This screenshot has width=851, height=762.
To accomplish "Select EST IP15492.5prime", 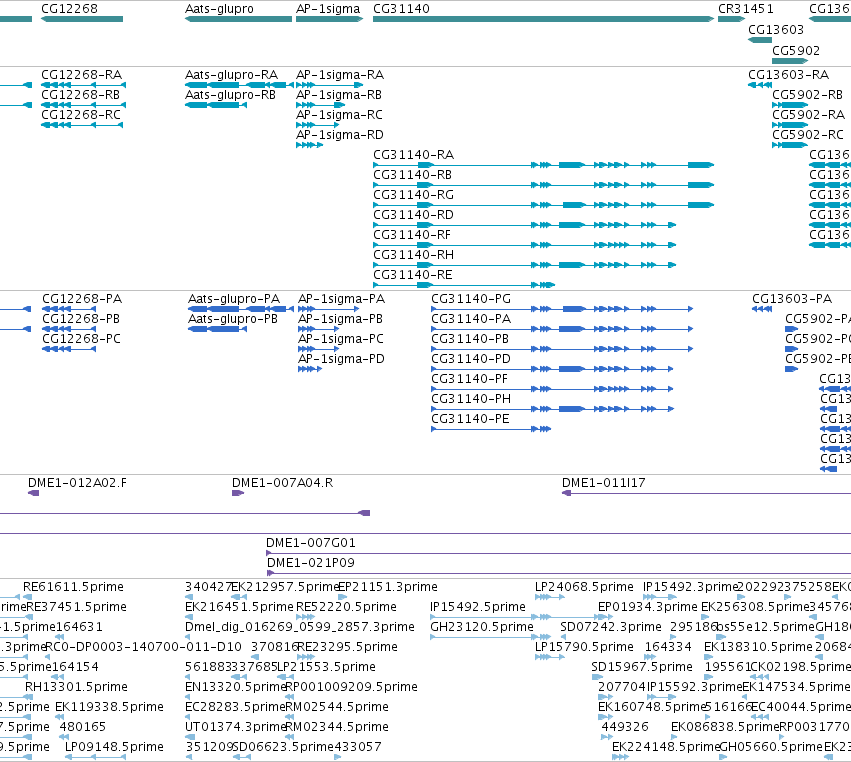I will click(x=478, y=607).
